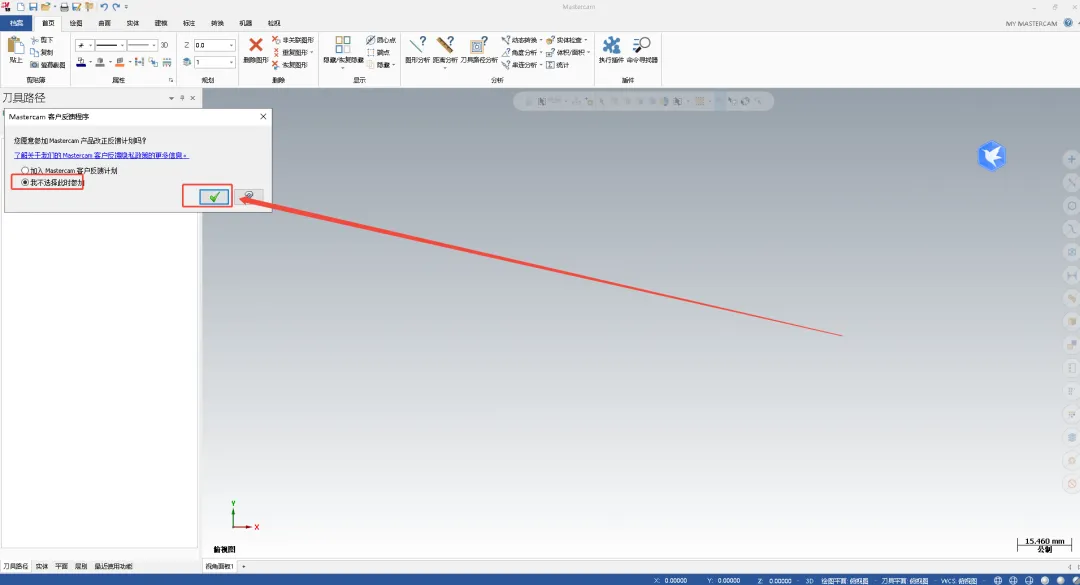Open the level number dropdown showing 1
This screenshot has width=1080, height=585.
point(231,62)
